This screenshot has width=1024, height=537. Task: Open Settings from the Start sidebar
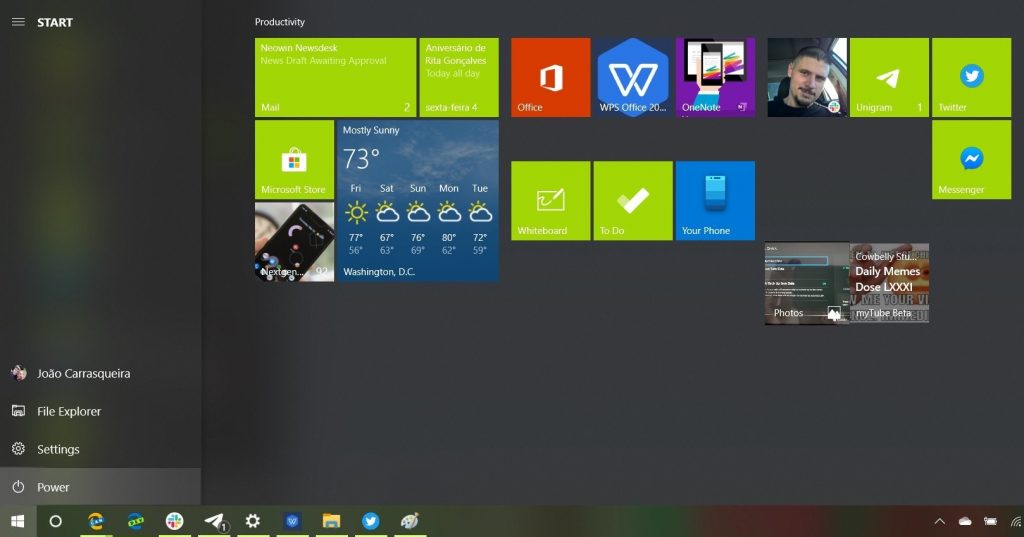58,449
